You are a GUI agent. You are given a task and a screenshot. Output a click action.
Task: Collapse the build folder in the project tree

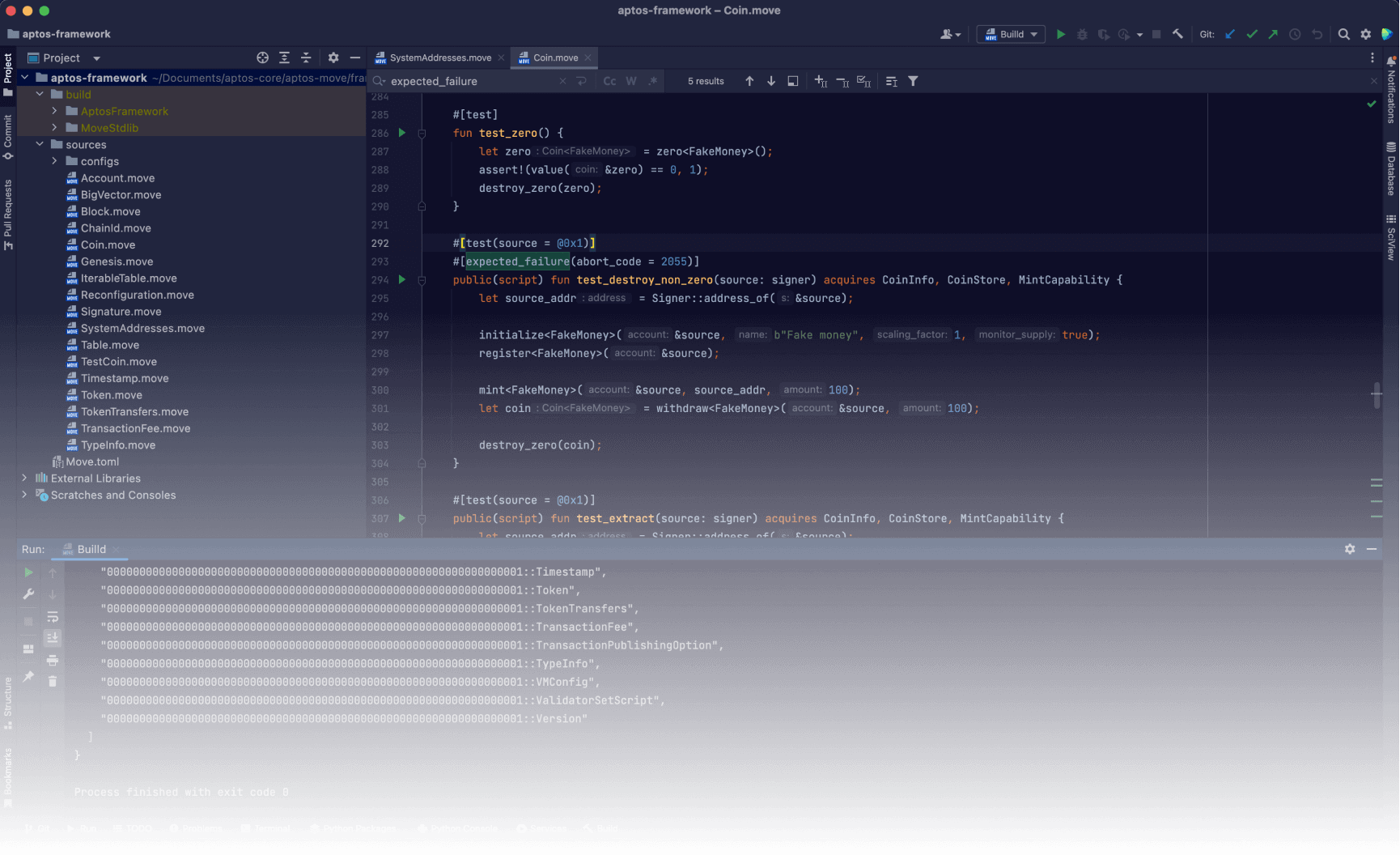[39, 94]
